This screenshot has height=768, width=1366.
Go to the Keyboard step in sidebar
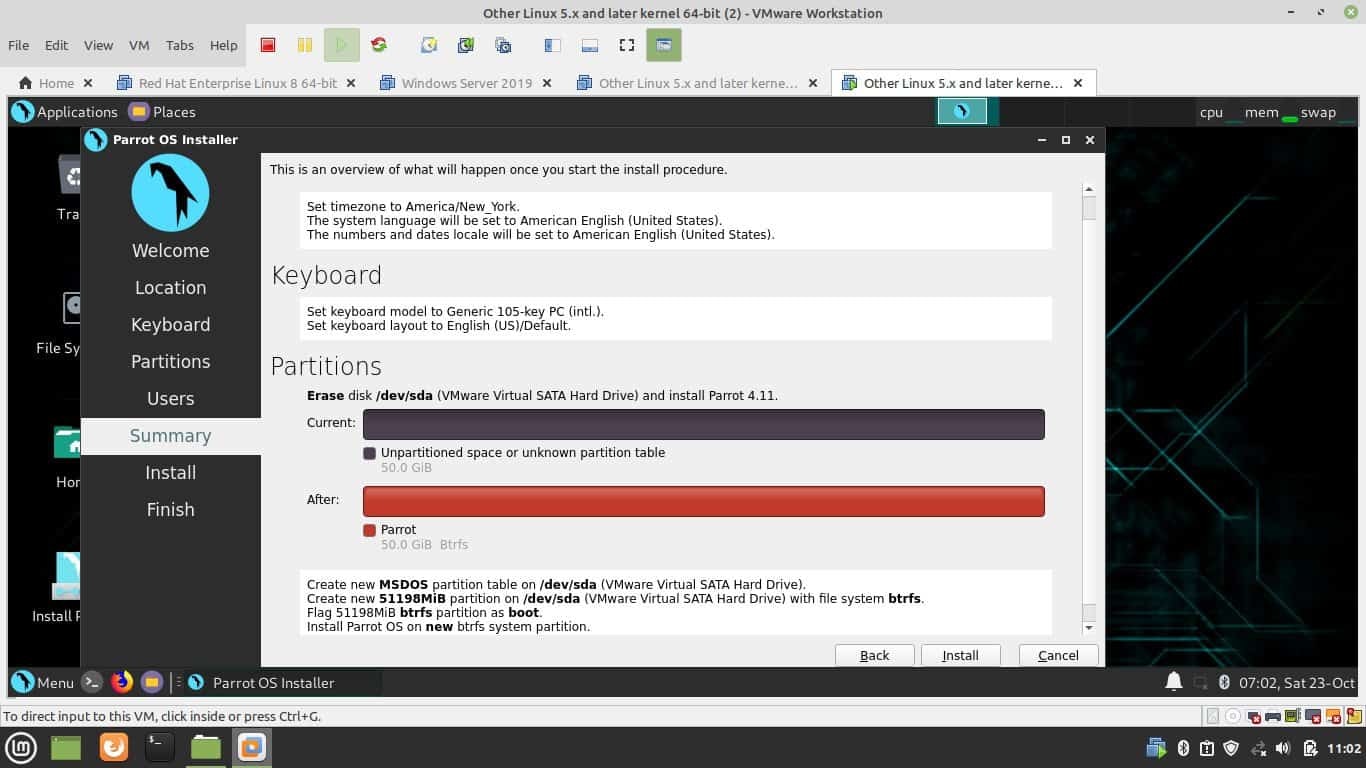click(171, 324)
